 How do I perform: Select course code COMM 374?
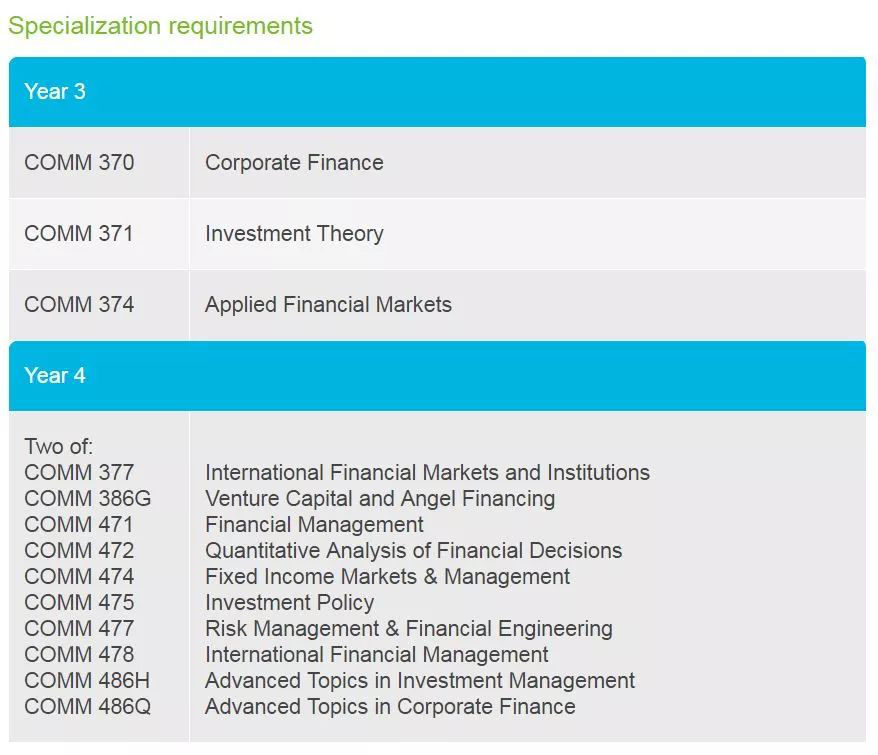pyautogui.click(x=79, y=305)
